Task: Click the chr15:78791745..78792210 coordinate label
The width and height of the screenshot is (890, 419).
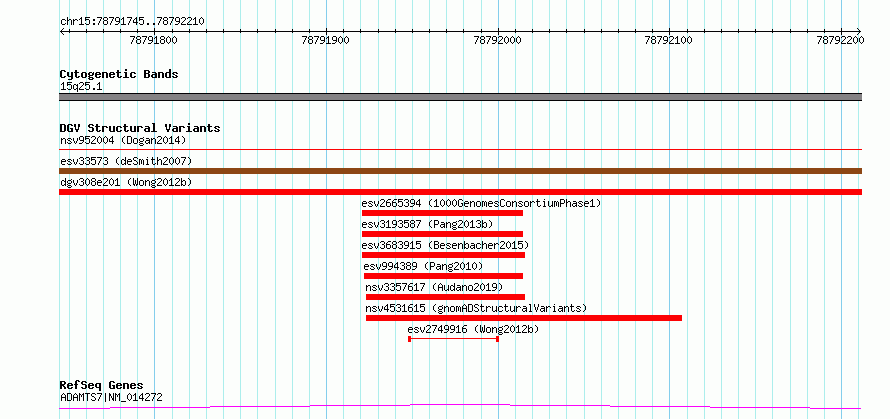Action: point(132,22)
